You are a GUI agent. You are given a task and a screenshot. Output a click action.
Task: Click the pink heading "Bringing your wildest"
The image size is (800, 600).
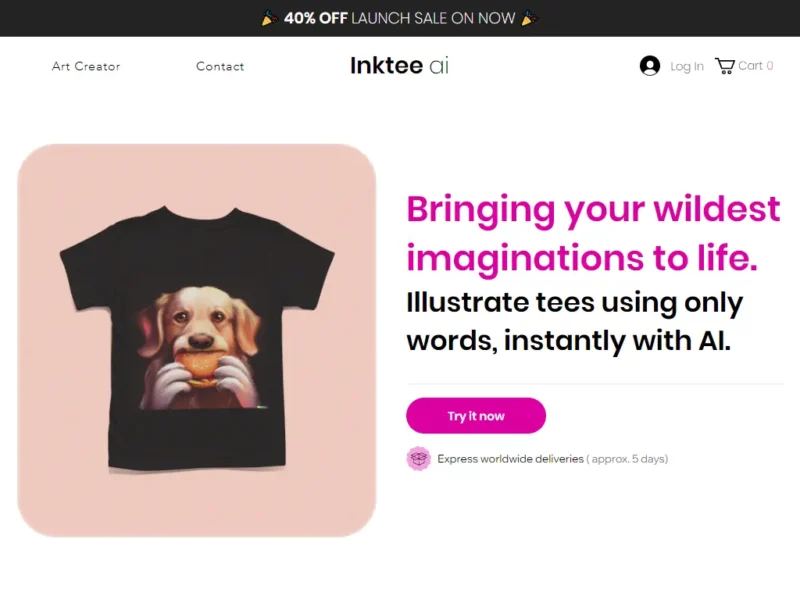(593, 210)
